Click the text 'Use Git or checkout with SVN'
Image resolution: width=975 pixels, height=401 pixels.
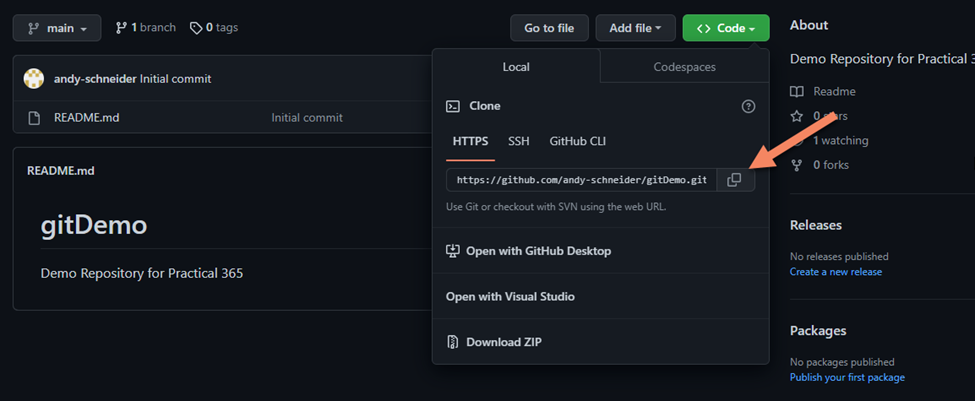pos(512,207)
